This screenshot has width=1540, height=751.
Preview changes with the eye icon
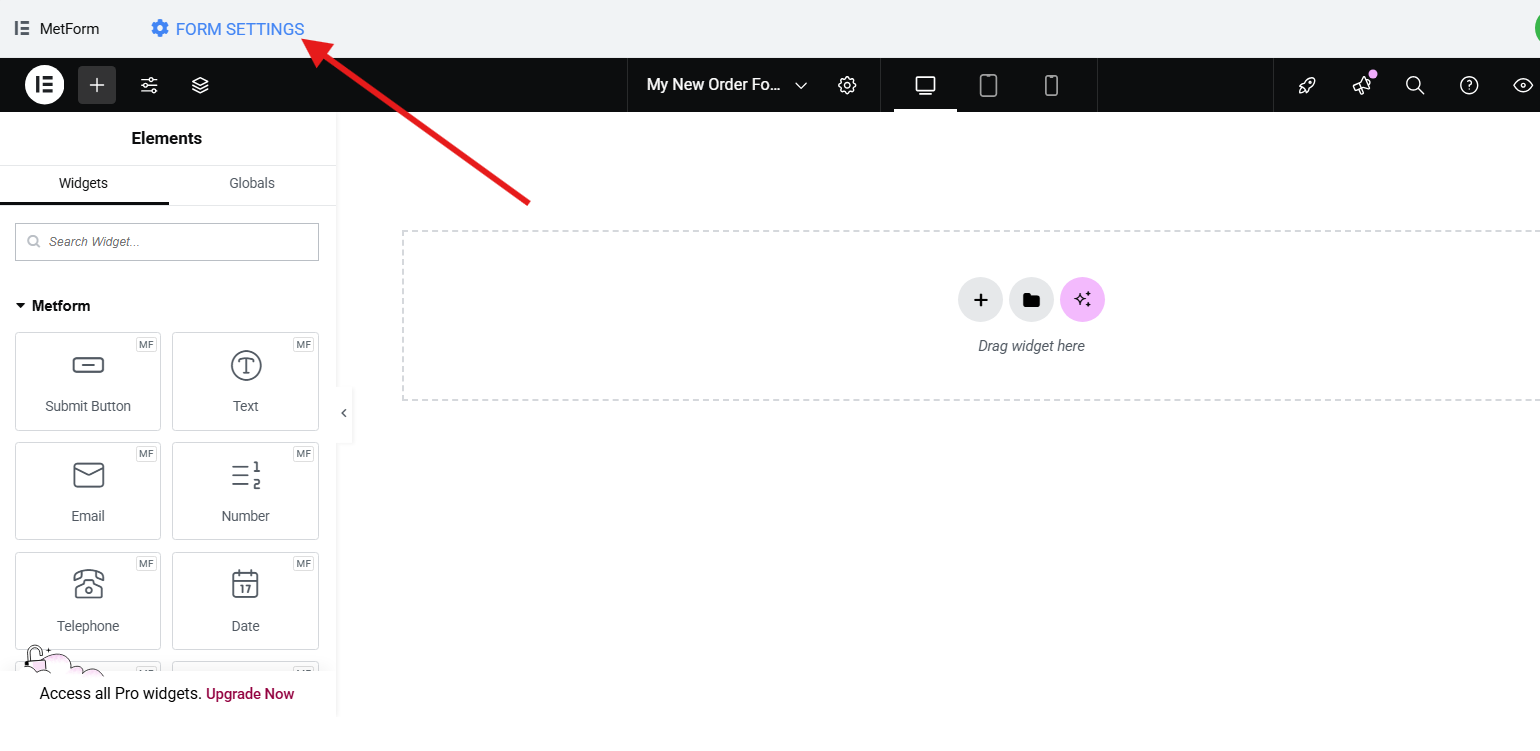1523,85
